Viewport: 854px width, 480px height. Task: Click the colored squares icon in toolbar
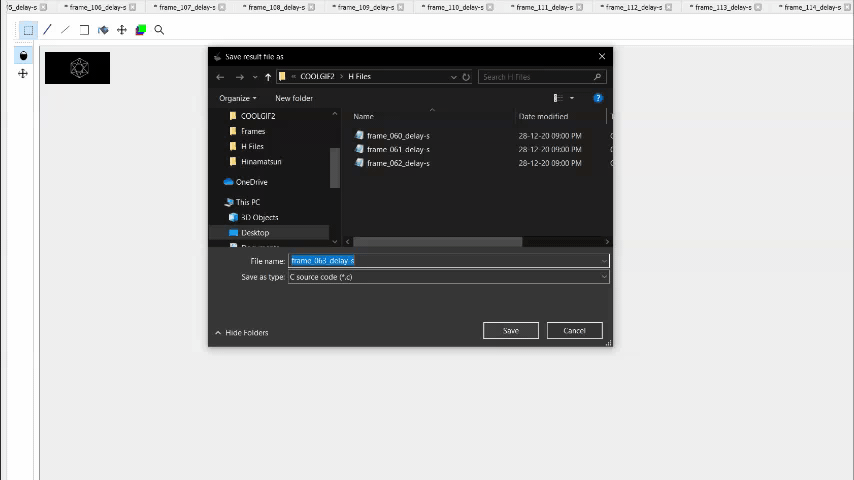click(x=141, y=30)
